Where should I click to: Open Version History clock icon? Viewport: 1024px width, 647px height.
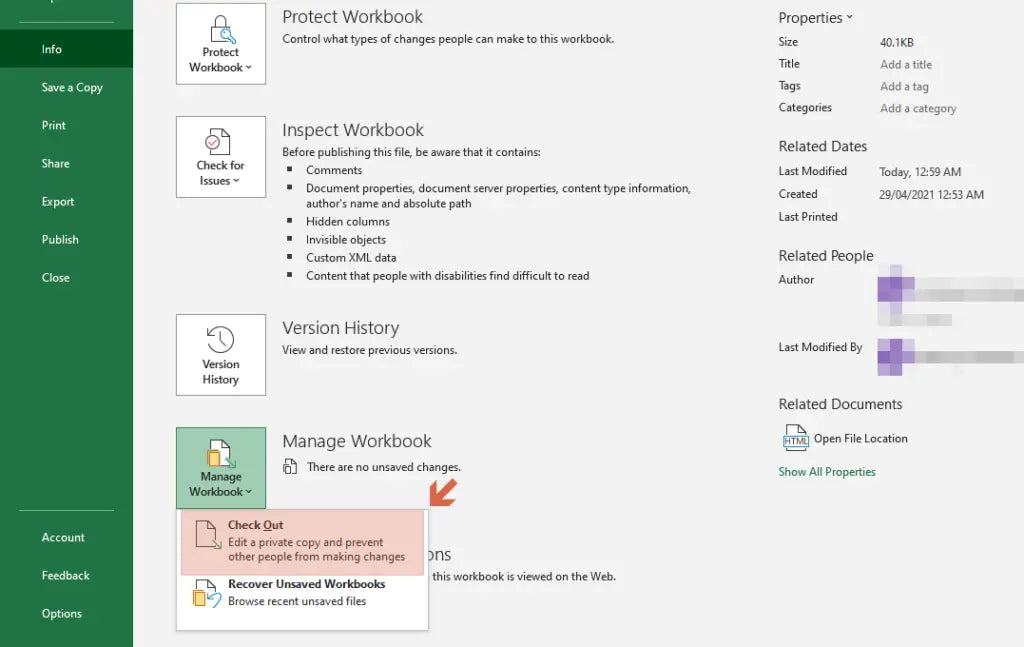tap(220, 340)
